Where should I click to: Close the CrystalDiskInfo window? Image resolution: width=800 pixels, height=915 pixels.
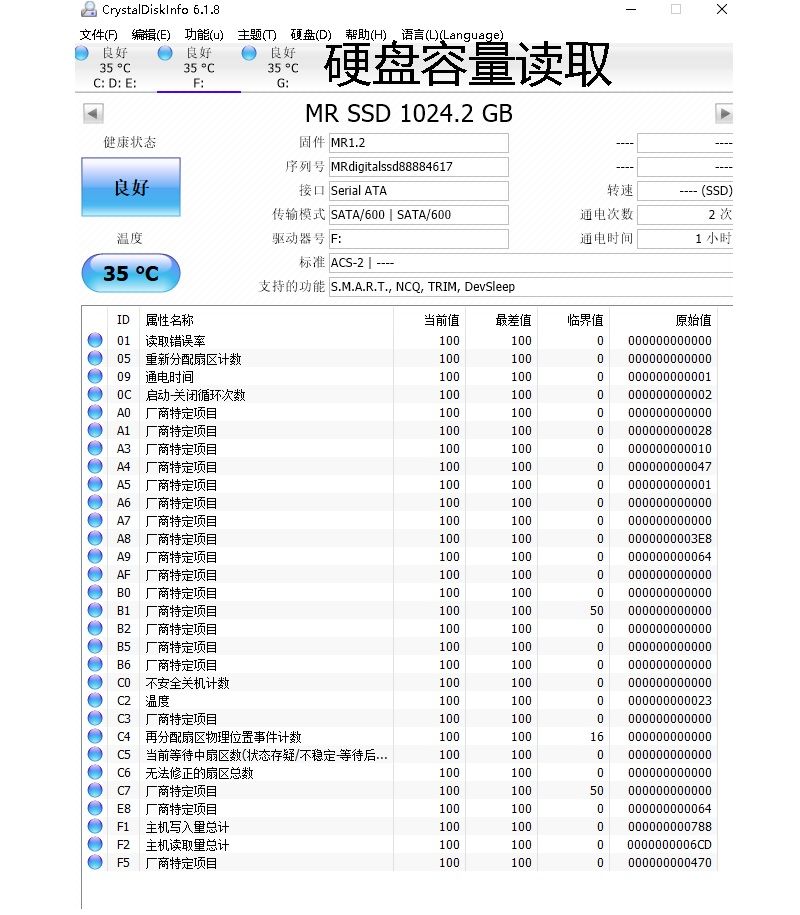722,9
